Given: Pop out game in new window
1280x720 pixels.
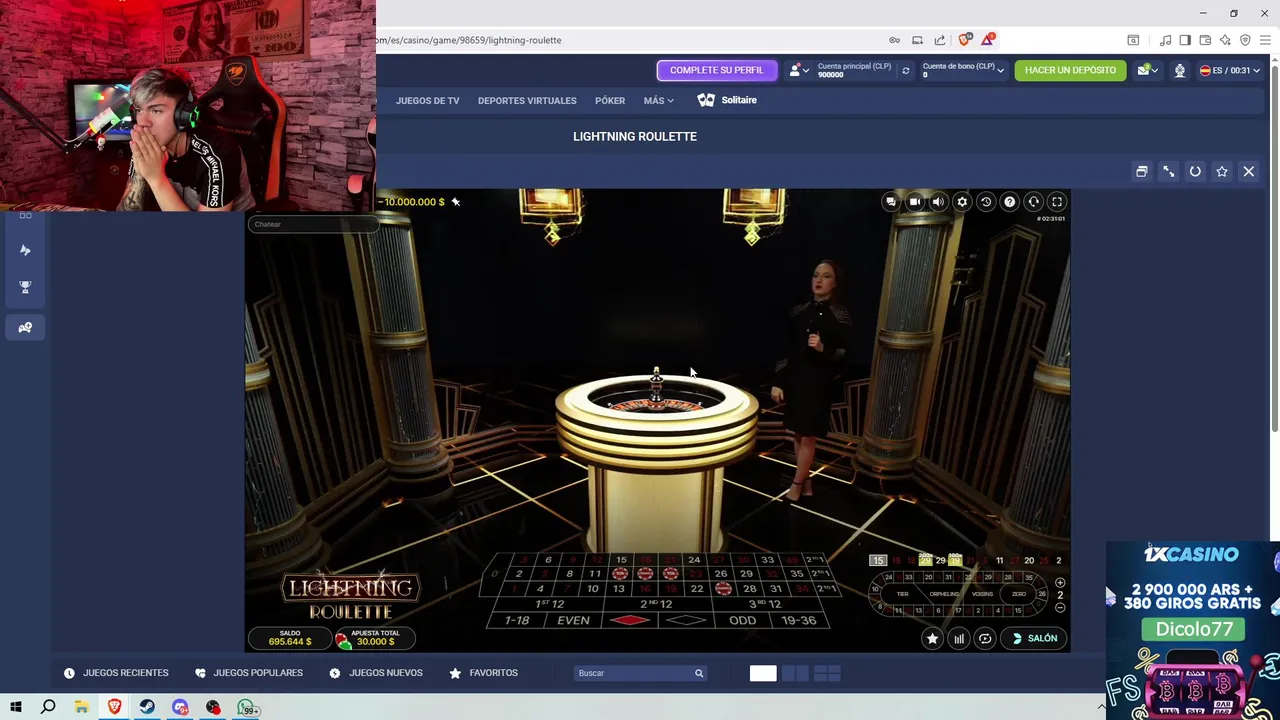Looking at the screenshot, I should tap(1141, 171).
